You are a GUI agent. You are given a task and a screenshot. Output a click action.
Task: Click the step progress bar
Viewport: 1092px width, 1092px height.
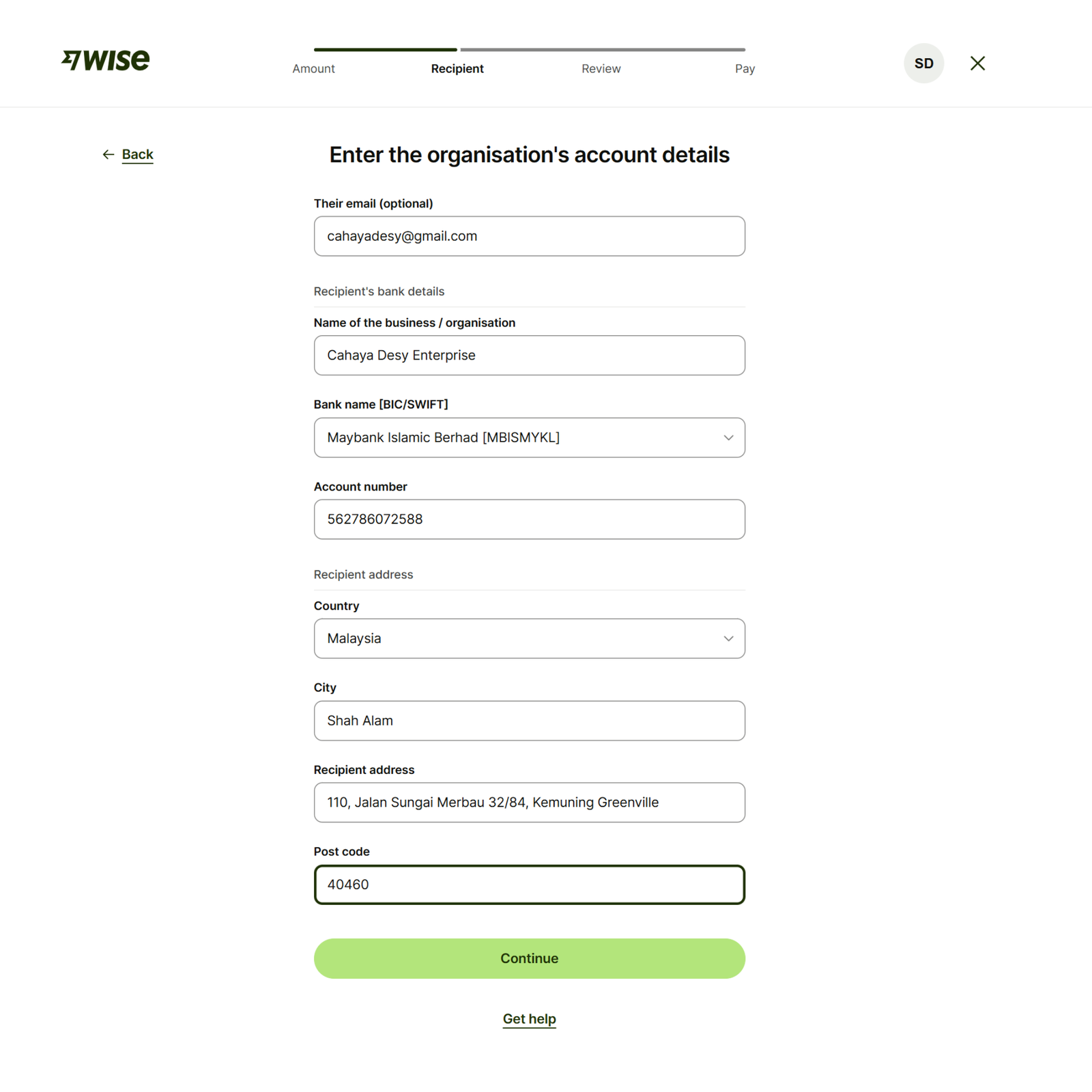point(529,50)
